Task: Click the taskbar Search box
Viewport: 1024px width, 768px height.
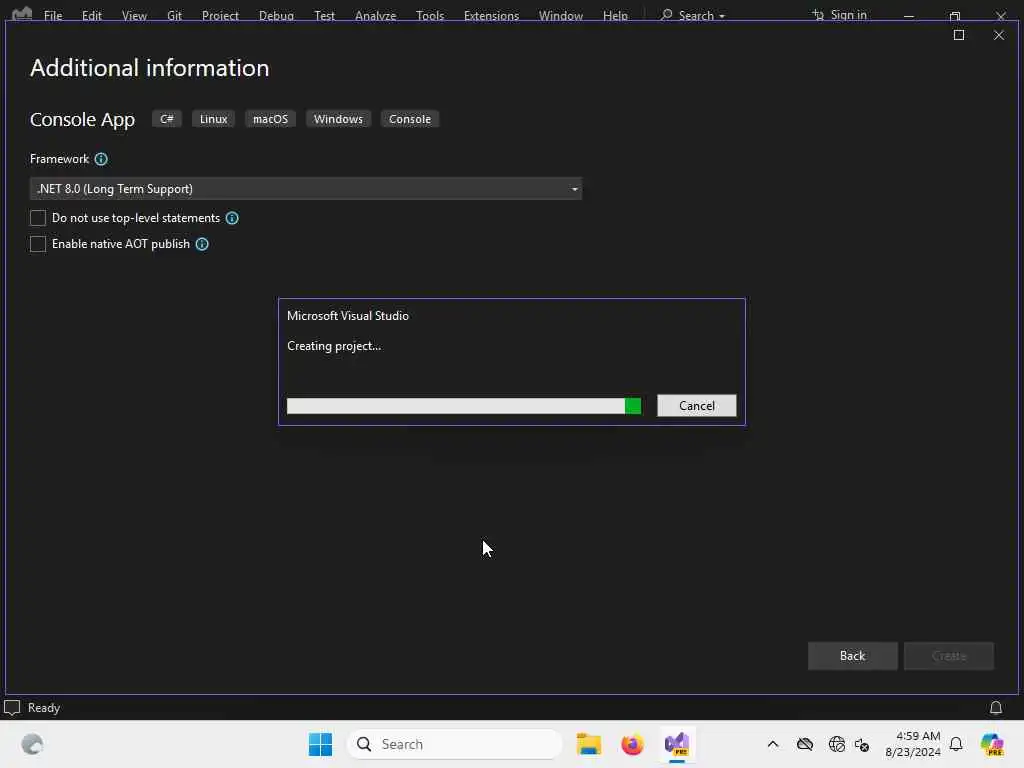Action: [455, 744]
